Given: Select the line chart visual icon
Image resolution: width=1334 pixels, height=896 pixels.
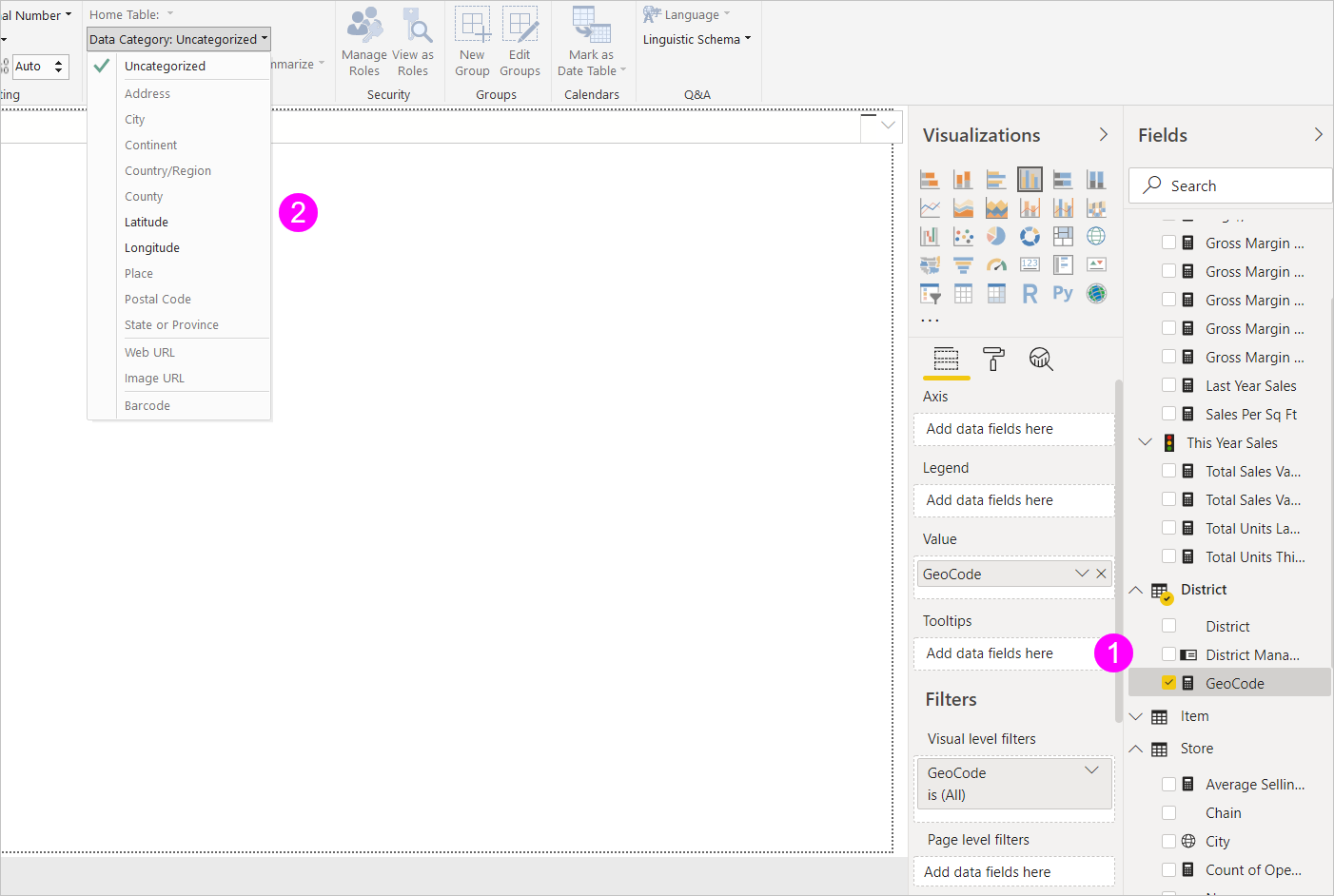Looking at the screenshot, I should tap(930, 206).
